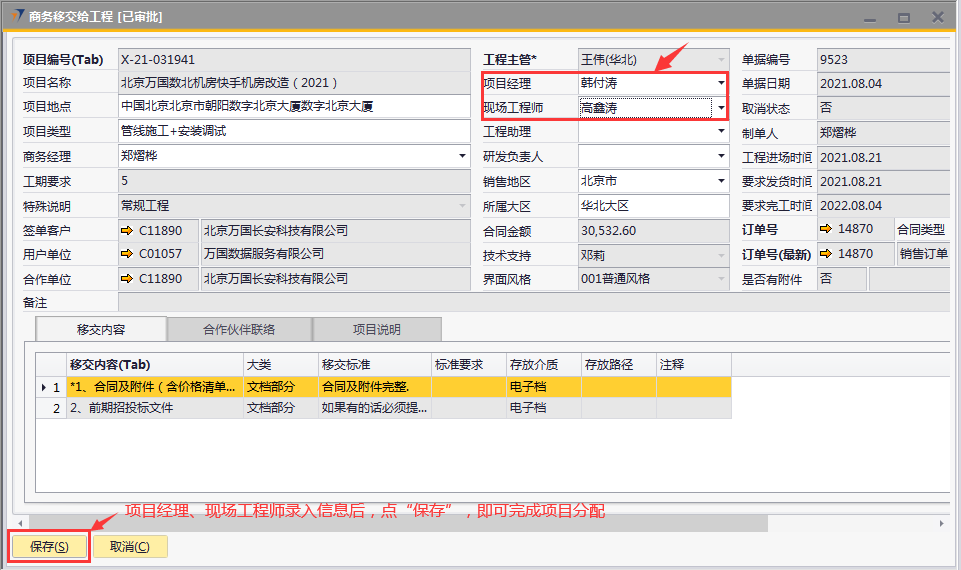The height and width of the screenshot is (570, 961).
Task: Open the 工程助理 dropdown
Action: click(720, 132)
